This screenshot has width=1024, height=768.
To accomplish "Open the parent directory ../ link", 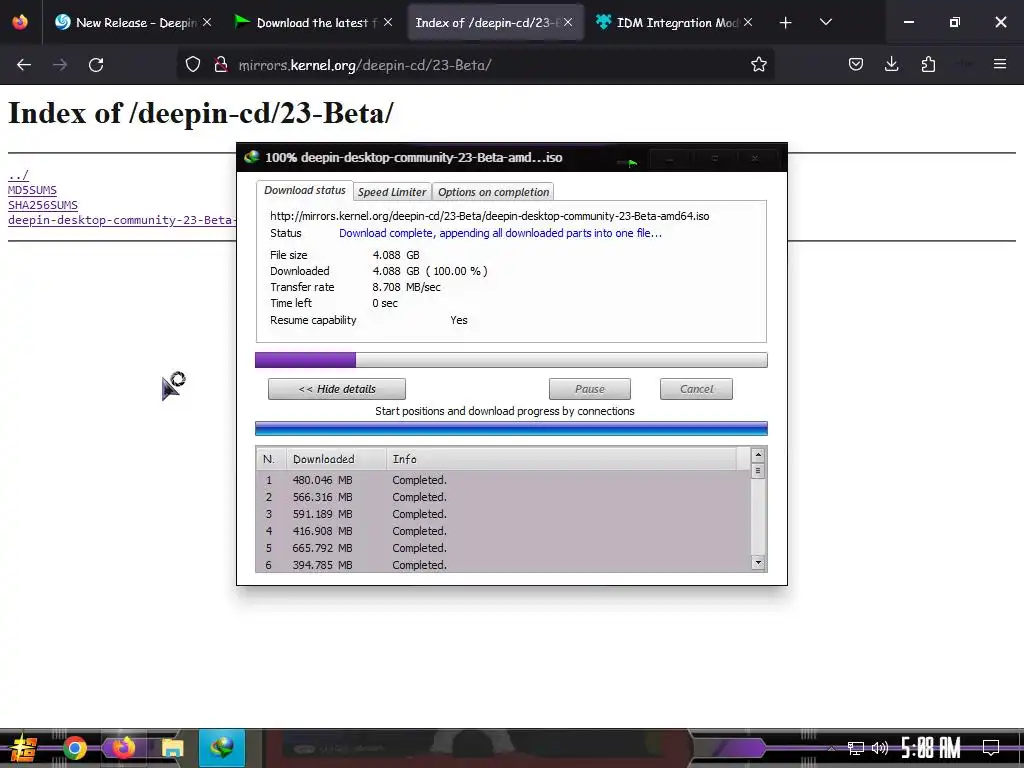I will (x=18, y=175).
